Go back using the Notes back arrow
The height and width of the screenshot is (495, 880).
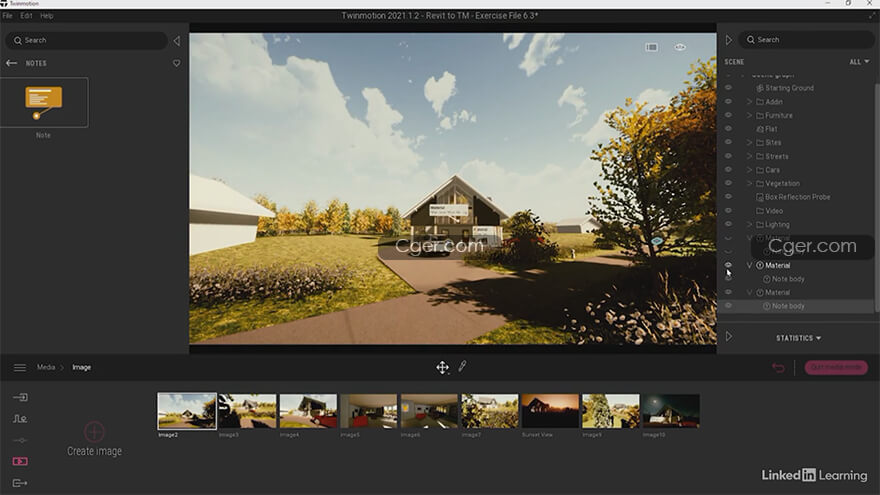tap(11, 63)
